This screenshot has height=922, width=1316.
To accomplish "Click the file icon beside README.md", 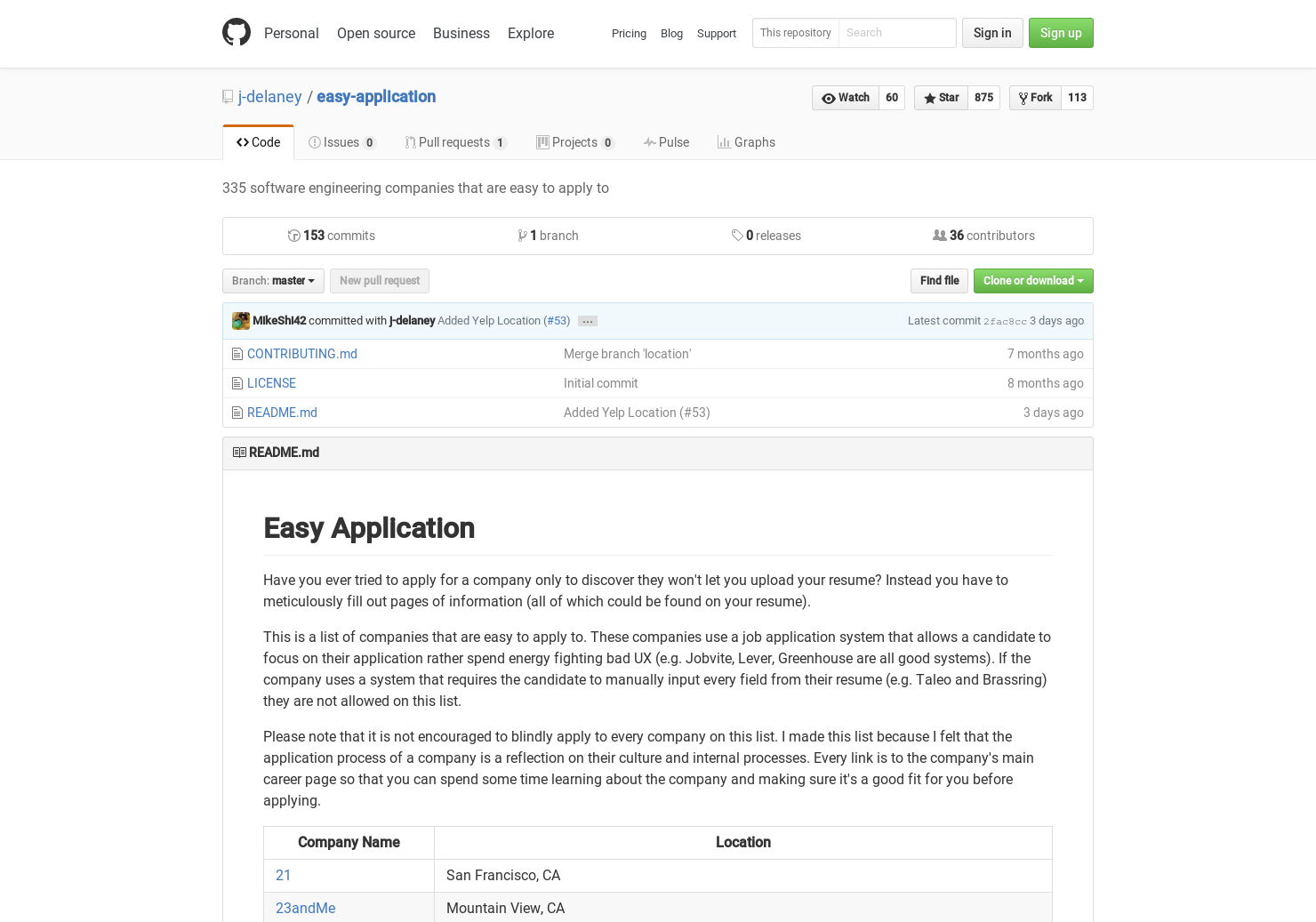I will click(x=237, y=413).
